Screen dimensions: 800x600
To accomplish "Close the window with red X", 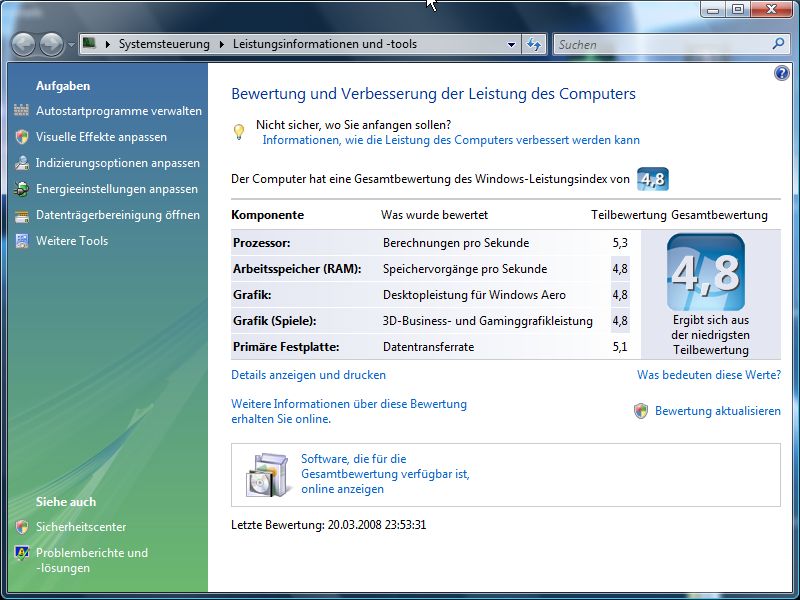I will pos(771,10).
